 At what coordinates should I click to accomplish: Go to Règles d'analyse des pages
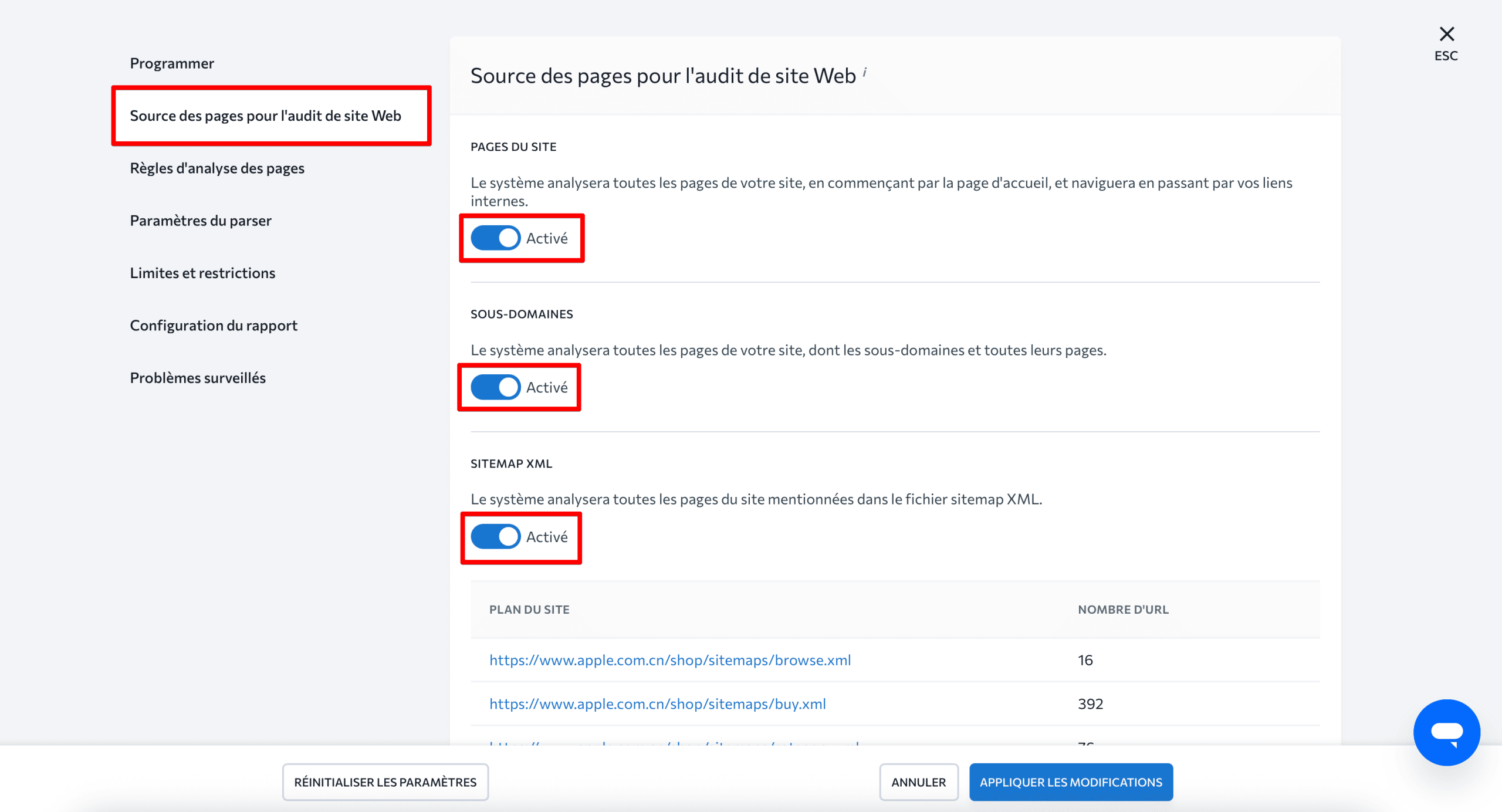pos(217,168)
